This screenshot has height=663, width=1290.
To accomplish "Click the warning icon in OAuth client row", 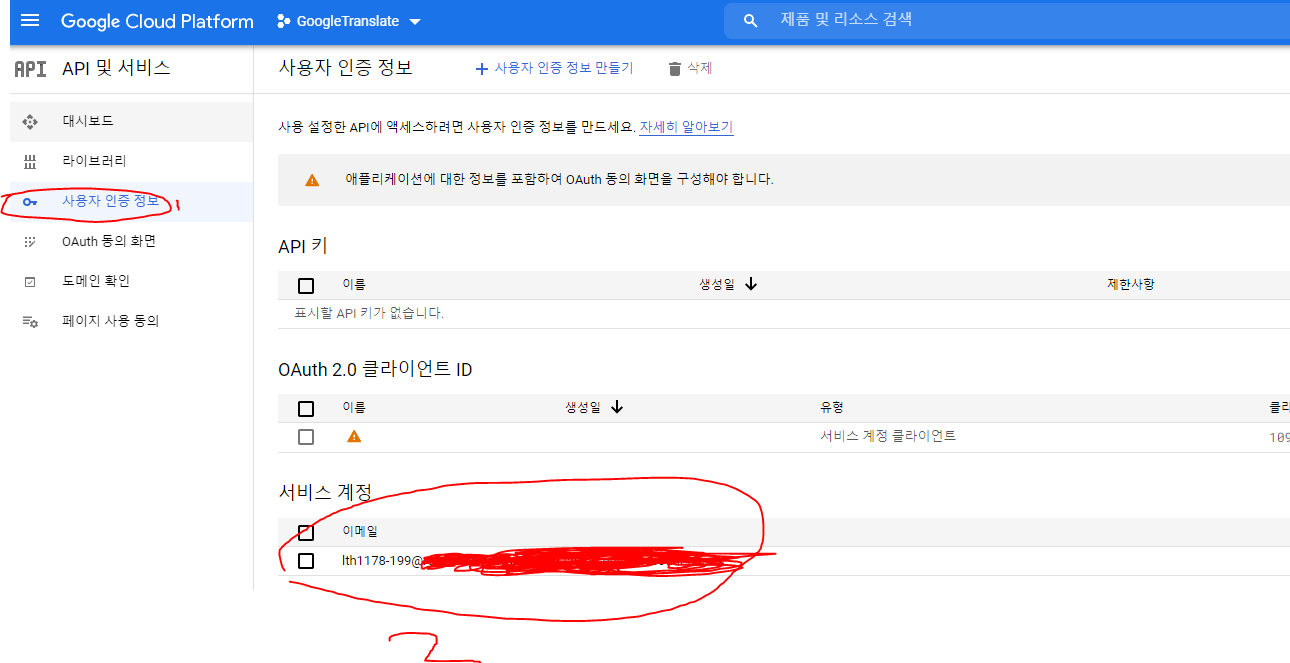I will coord(354,436).
